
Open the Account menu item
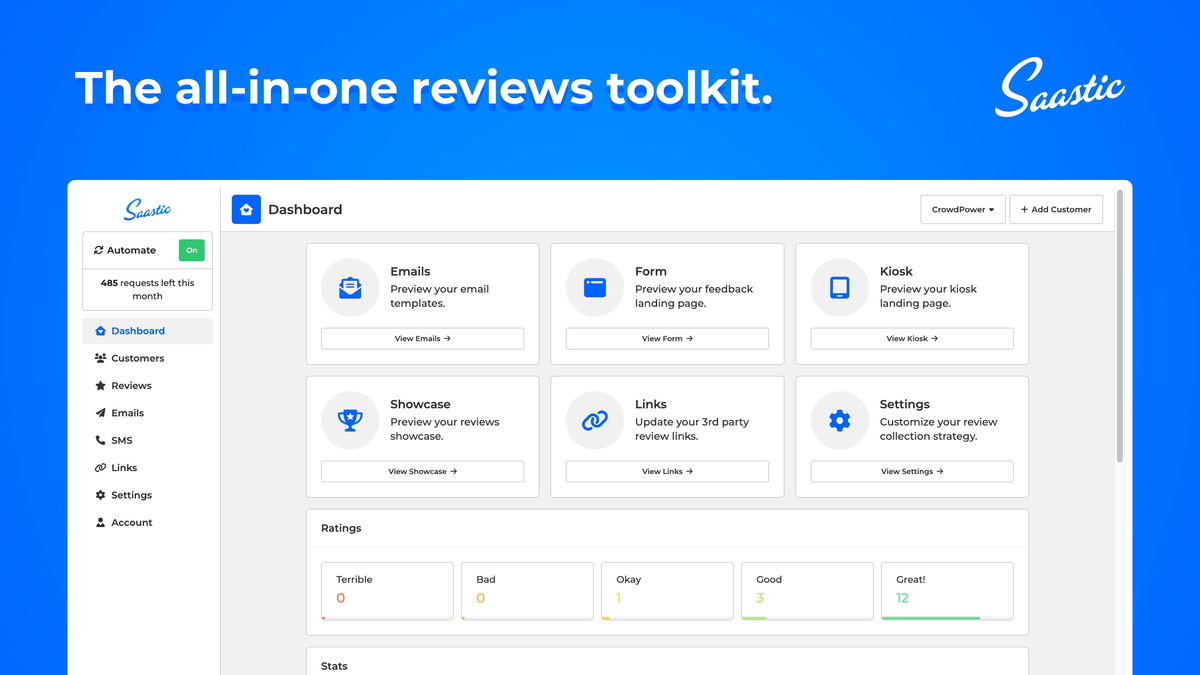pyautogui.click(x=130, y=522)
